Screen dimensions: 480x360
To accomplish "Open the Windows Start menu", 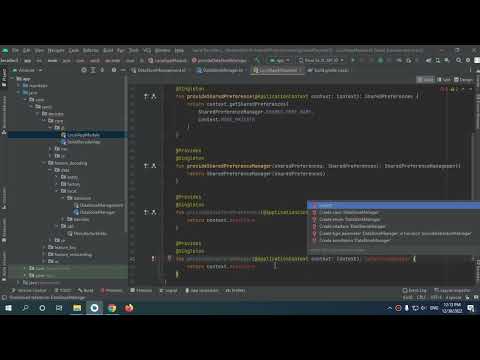I will [8, 308].
